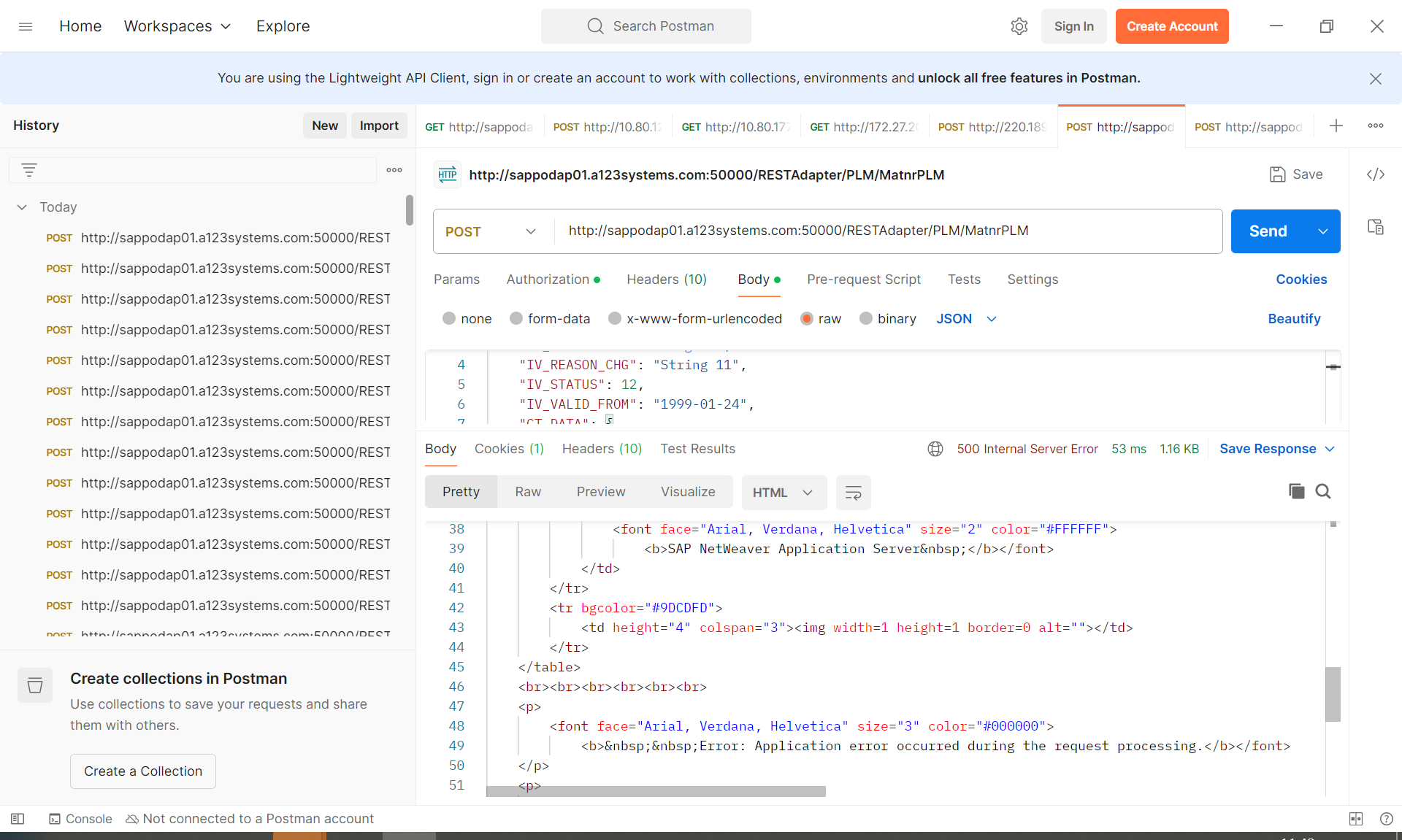Collapse the Today history group
This screenshot has width=1402, height=840.
coord(22,207)
